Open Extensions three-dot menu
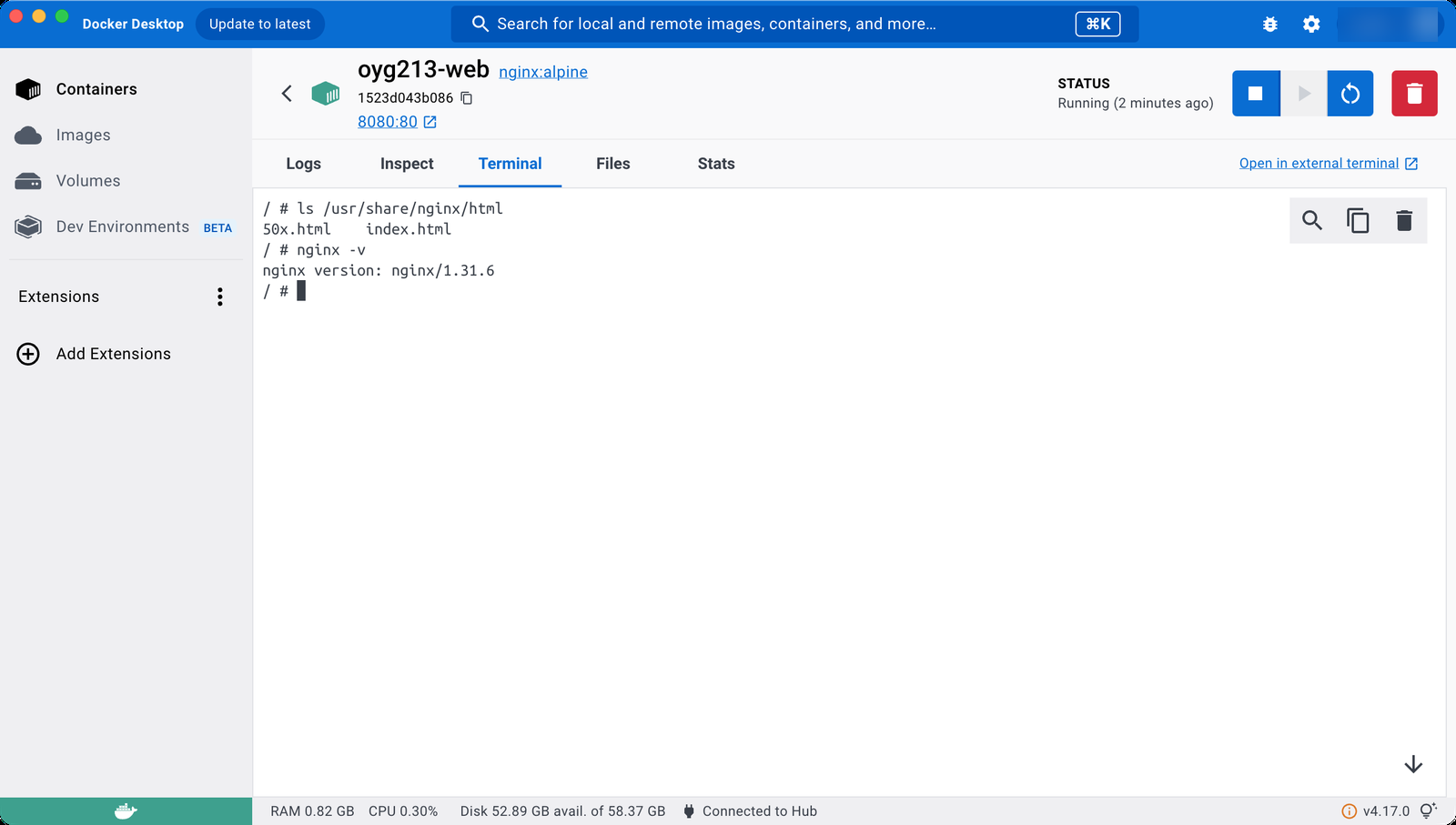Screen dimensions: 1456x825 220,297
